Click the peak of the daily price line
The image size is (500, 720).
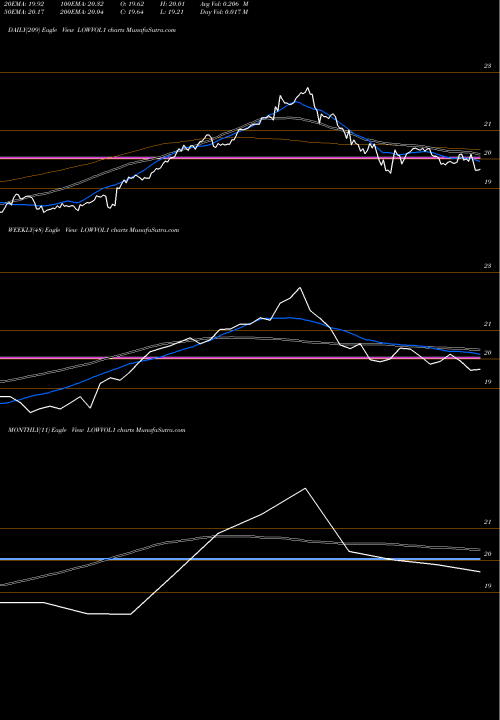tap(308, 88)
